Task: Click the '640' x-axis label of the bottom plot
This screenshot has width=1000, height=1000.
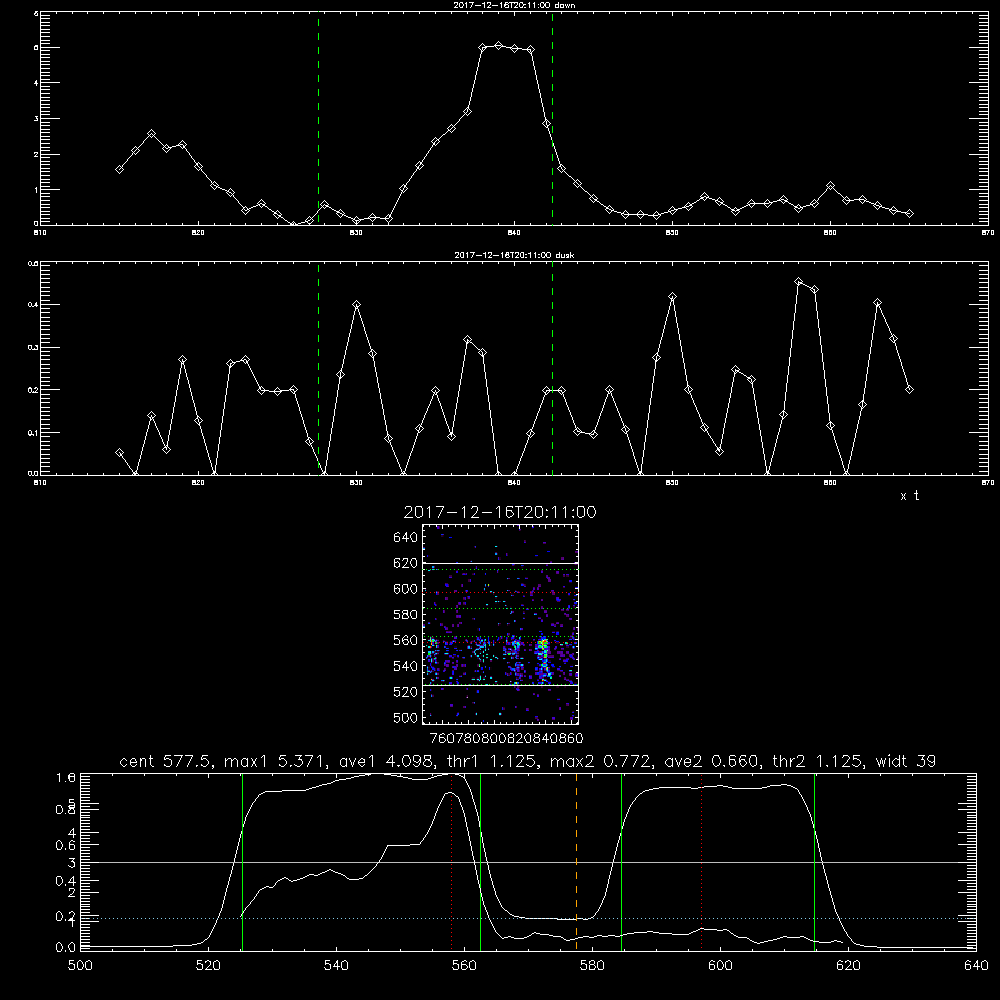Action: [976, 966]
